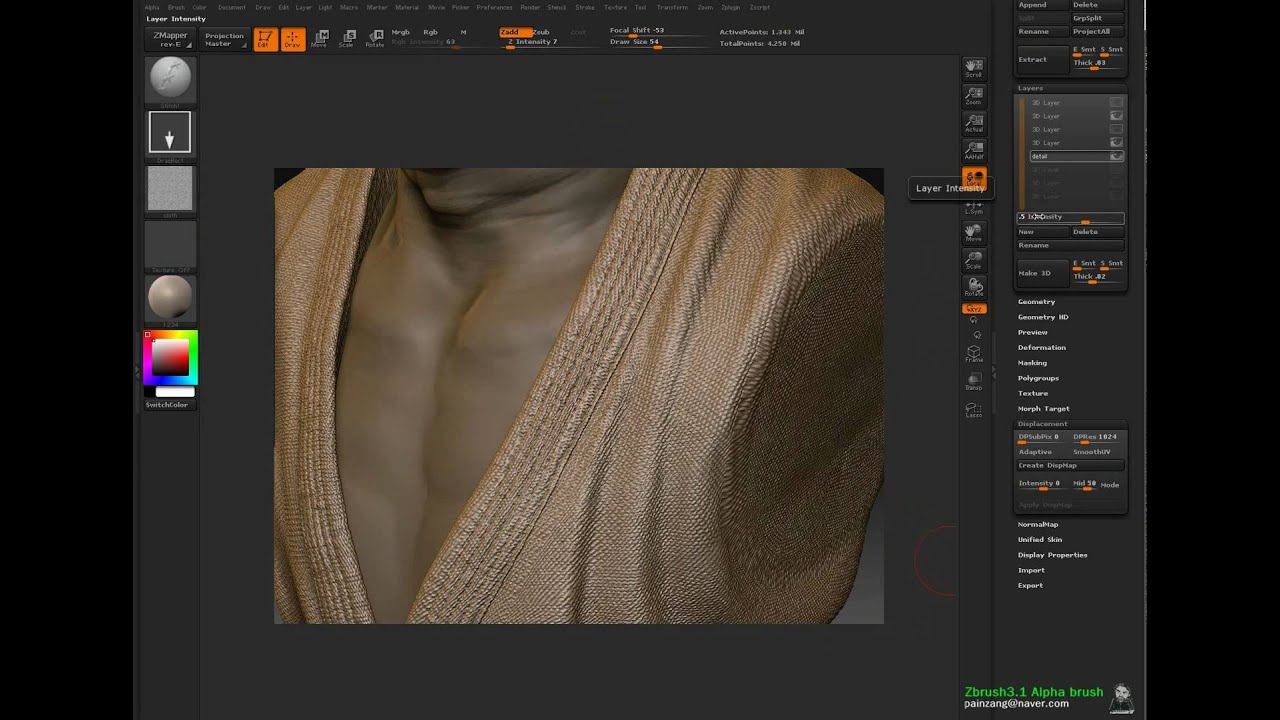Open the DragRect stroke selector
This screenshot has width=1280, height=720.
pos(170,132)
